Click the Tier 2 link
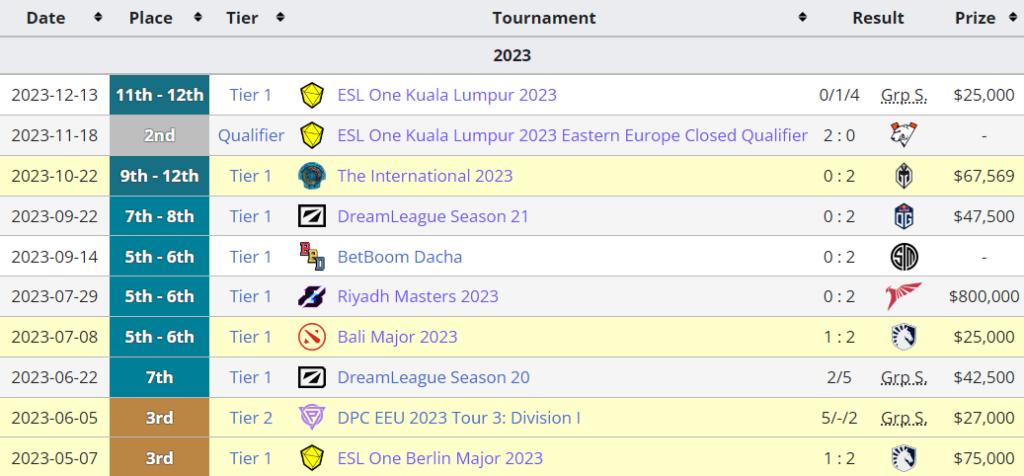 tap(251, 417)
